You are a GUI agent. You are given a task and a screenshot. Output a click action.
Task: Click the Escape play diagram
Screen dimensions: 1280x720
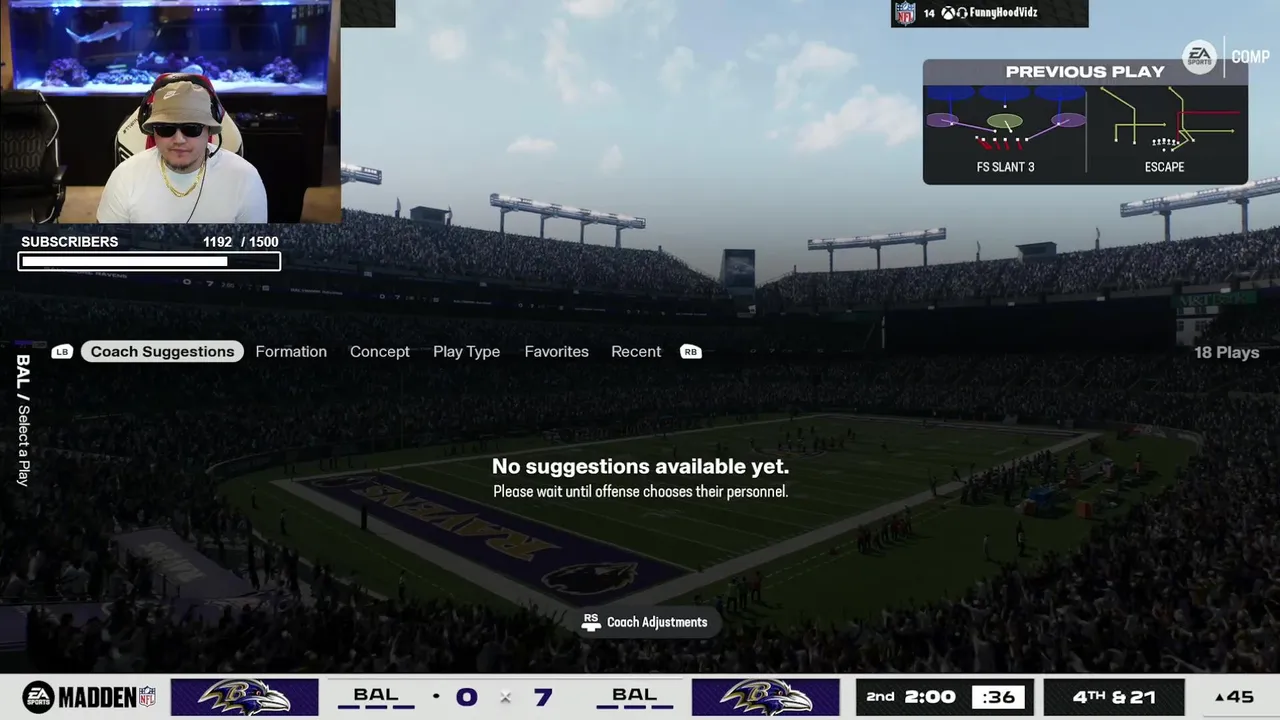point(1165,130)
